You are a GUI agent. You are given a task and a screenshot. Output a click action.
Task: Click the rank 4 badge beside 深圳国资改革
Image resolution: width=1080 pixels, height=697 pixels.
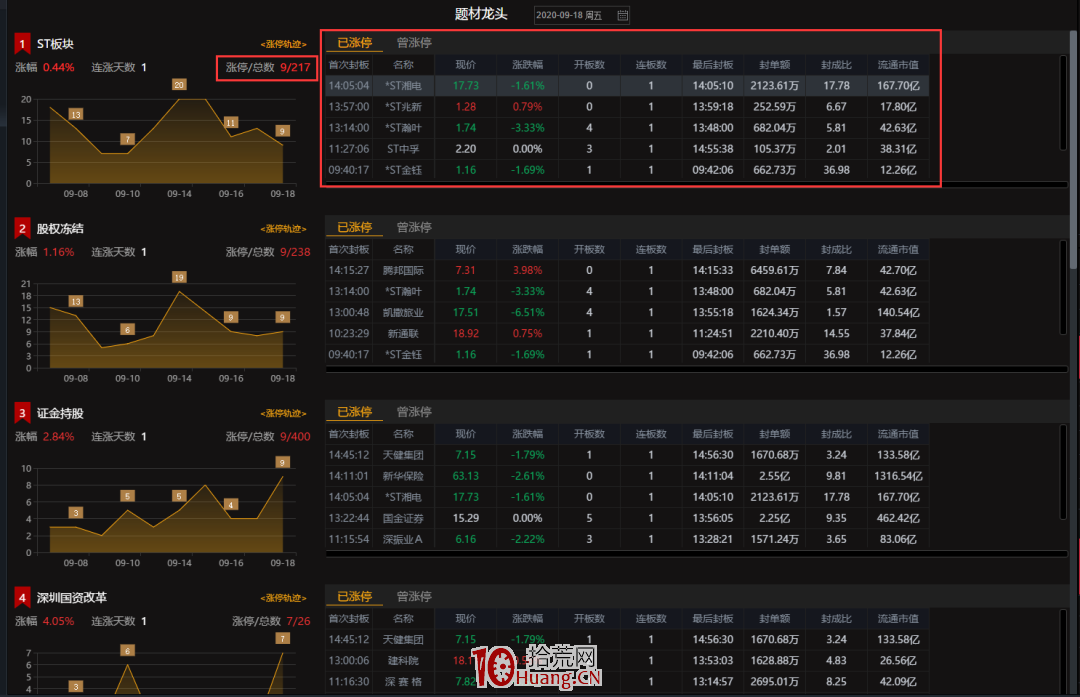(x=22, y=598)
